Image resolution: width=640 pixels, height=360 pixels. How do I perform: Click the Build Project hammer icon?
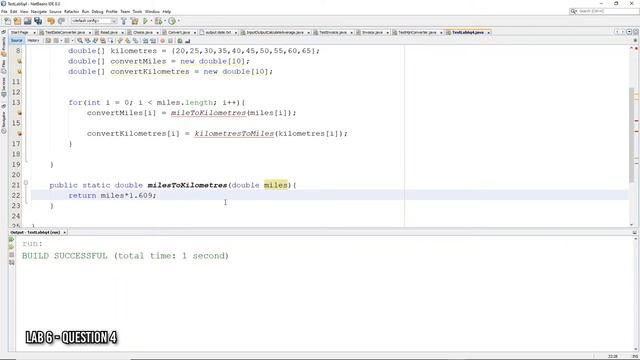click(x=124, y=21)
